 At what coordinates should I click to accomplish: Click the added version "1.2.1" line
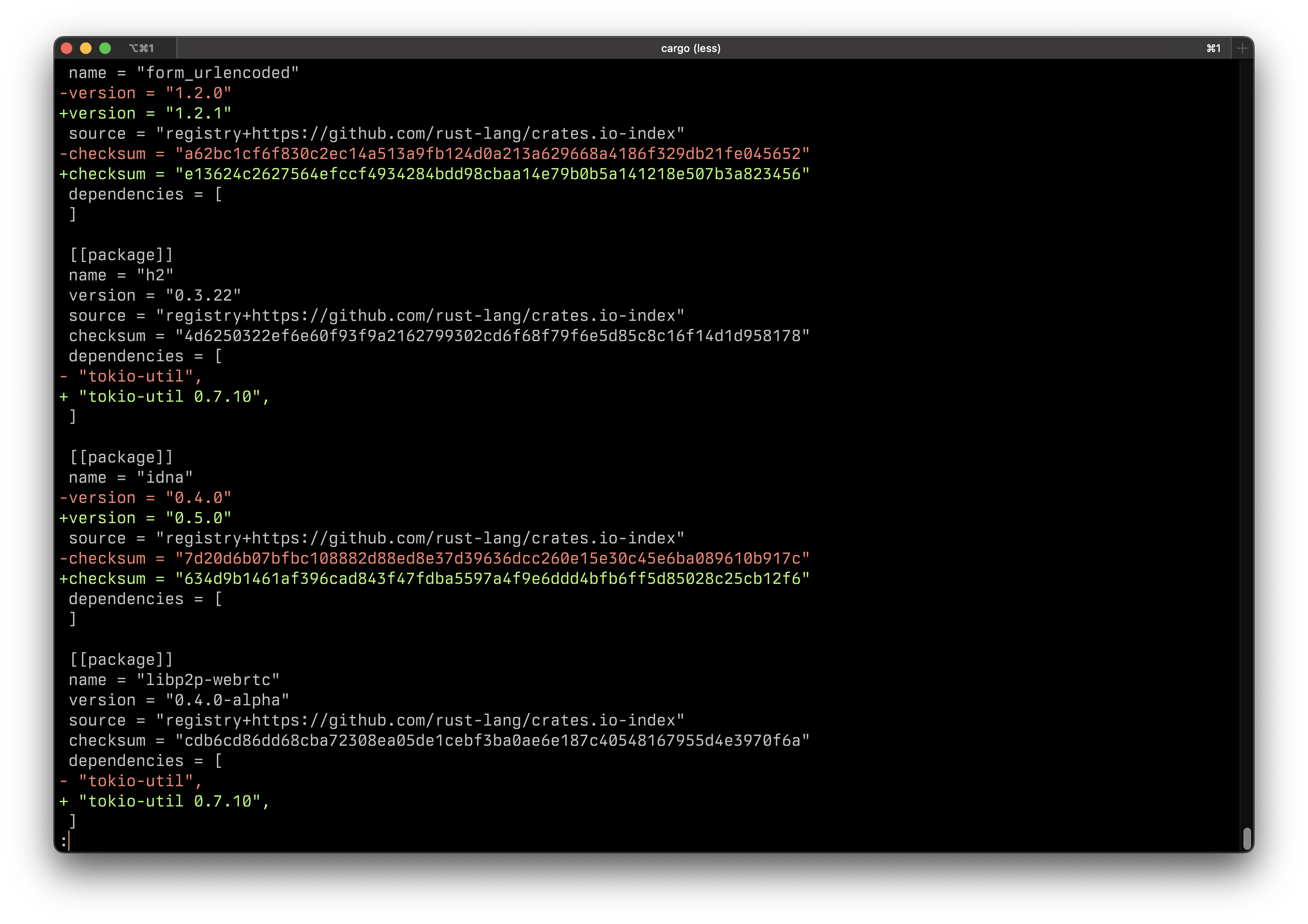coord(145,113)
